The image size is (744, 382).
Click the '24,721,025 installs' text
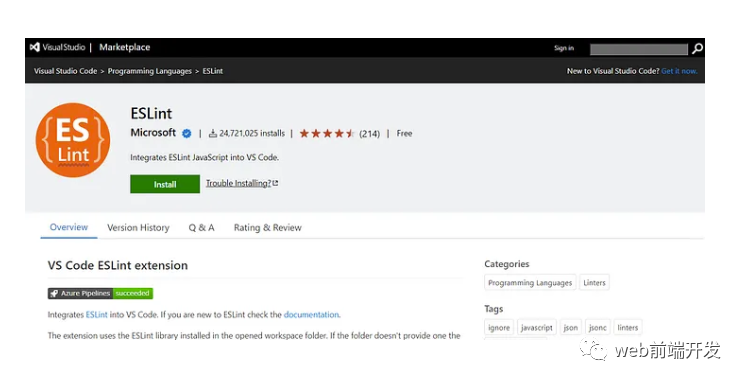point(252,133)
